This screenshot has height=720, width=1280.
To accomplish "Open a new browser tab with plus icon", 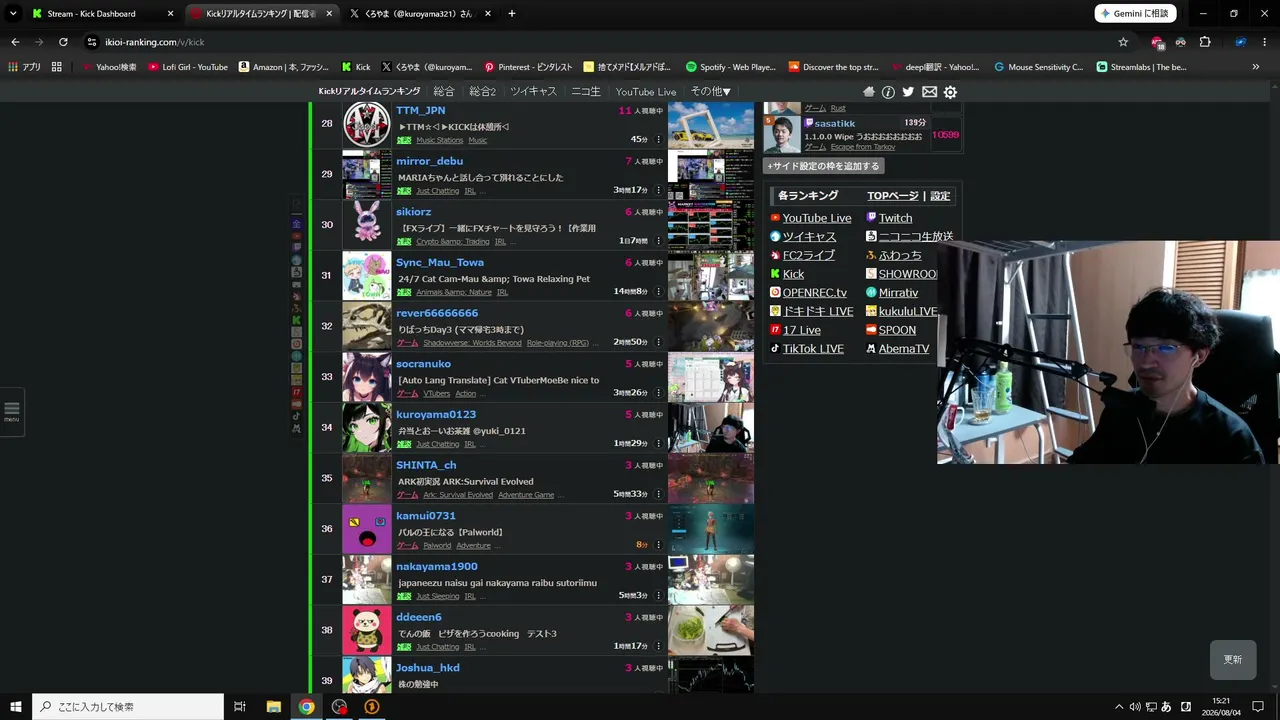I will pos(512,14).
